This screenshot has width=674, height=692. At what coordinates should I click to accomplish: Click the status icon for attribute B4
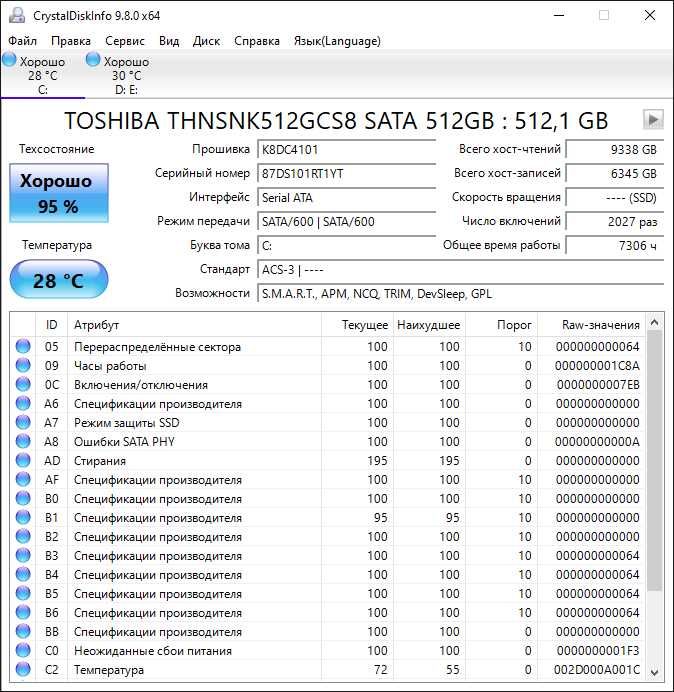[23, 574]
